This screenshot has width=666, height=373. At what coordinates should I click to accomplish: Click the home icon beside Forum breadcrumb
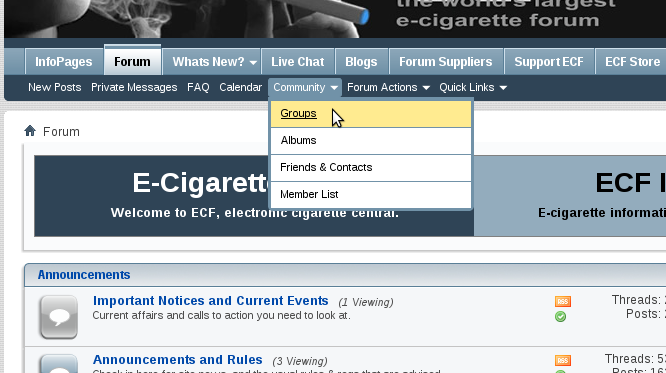pyautogui.click(x=30, y=131)
